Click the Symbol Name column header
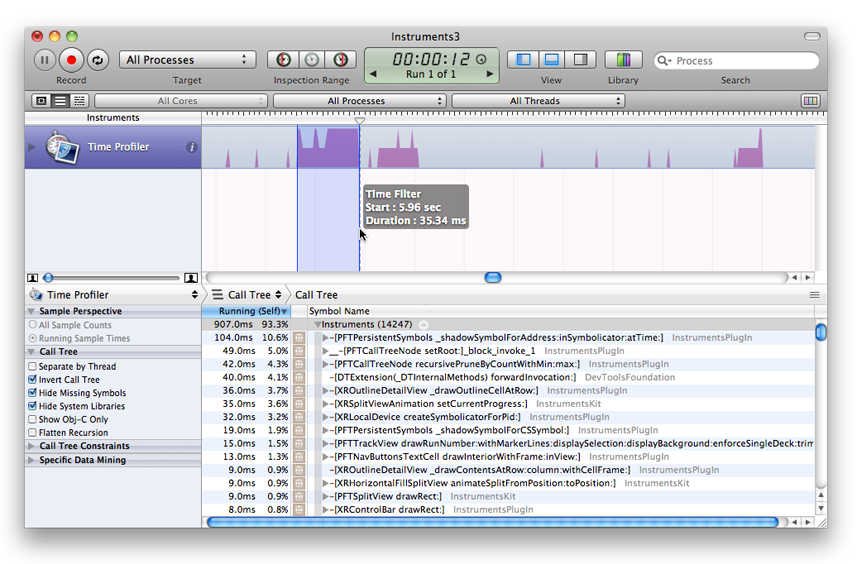 point(340,311)
